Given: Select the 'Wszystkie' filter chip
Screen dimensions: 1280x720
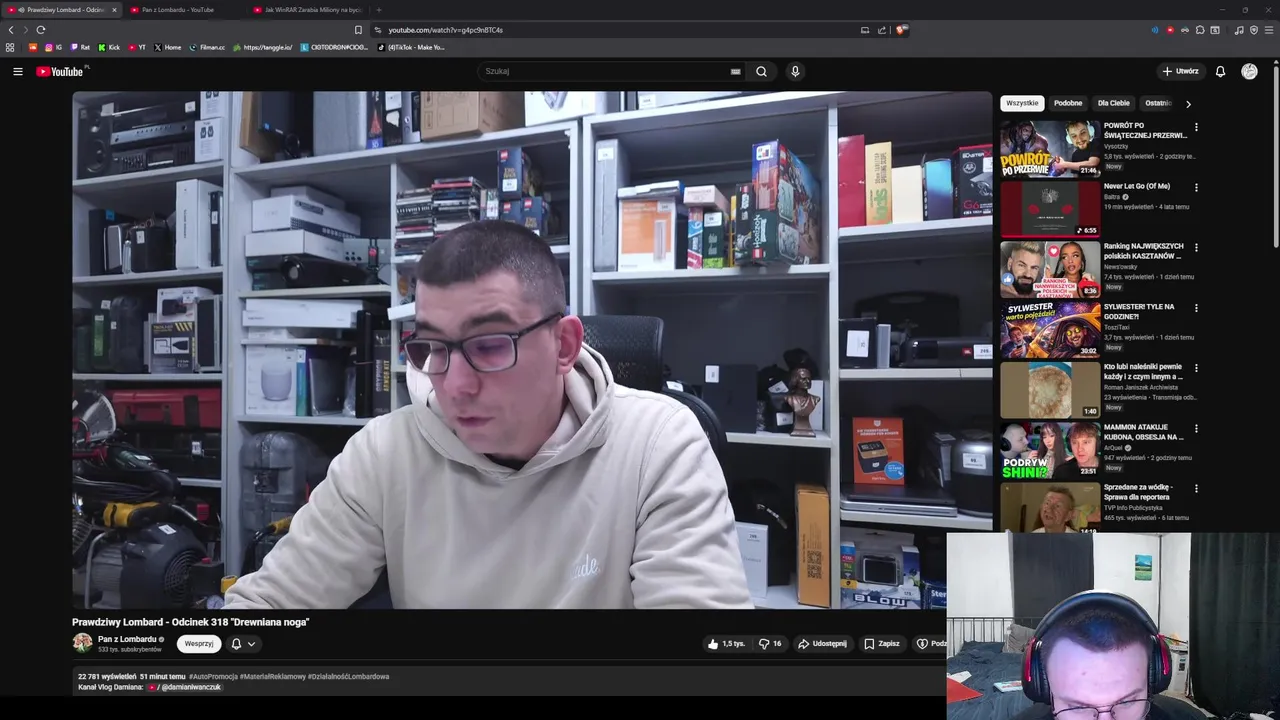Looking at the screenshot, I should [x=1022, y=103].
